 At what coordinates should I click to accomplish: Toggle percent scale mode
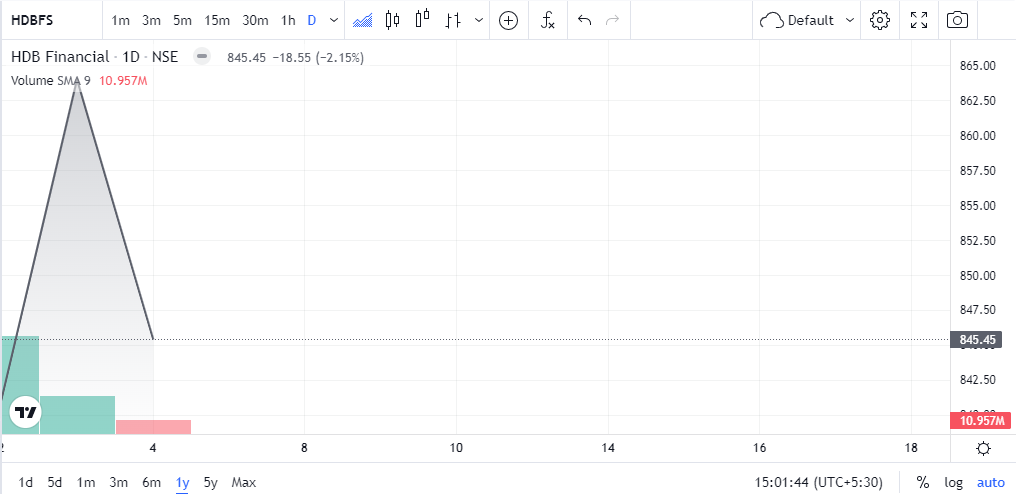[x=923, y=483]
